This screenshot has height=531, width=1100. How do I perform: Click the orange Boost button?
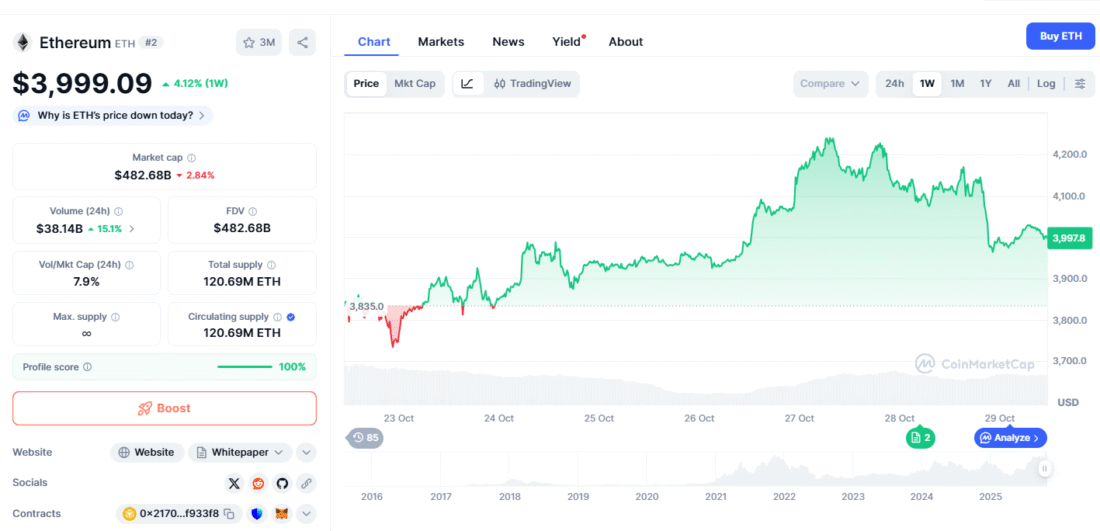point(164,408)
